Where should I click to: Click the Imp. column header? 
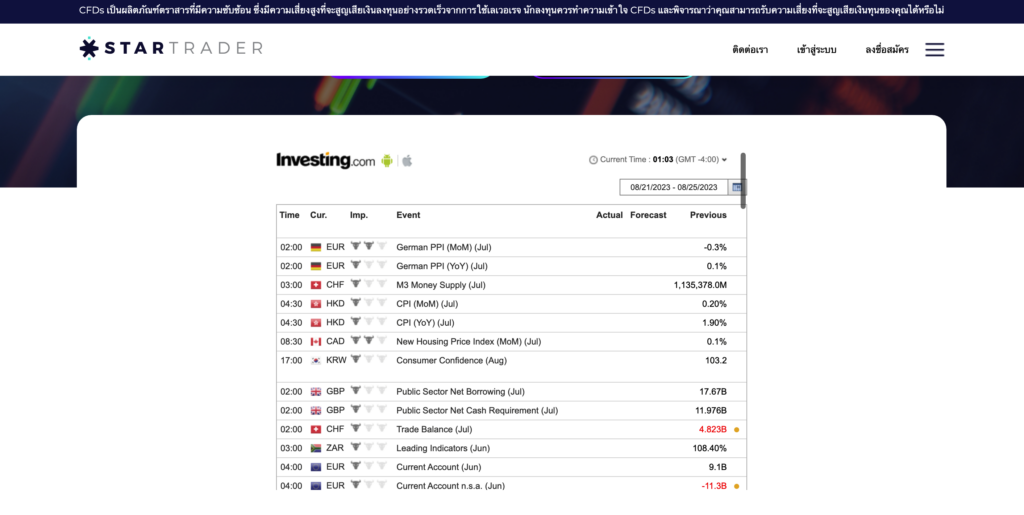click(359, 215)
